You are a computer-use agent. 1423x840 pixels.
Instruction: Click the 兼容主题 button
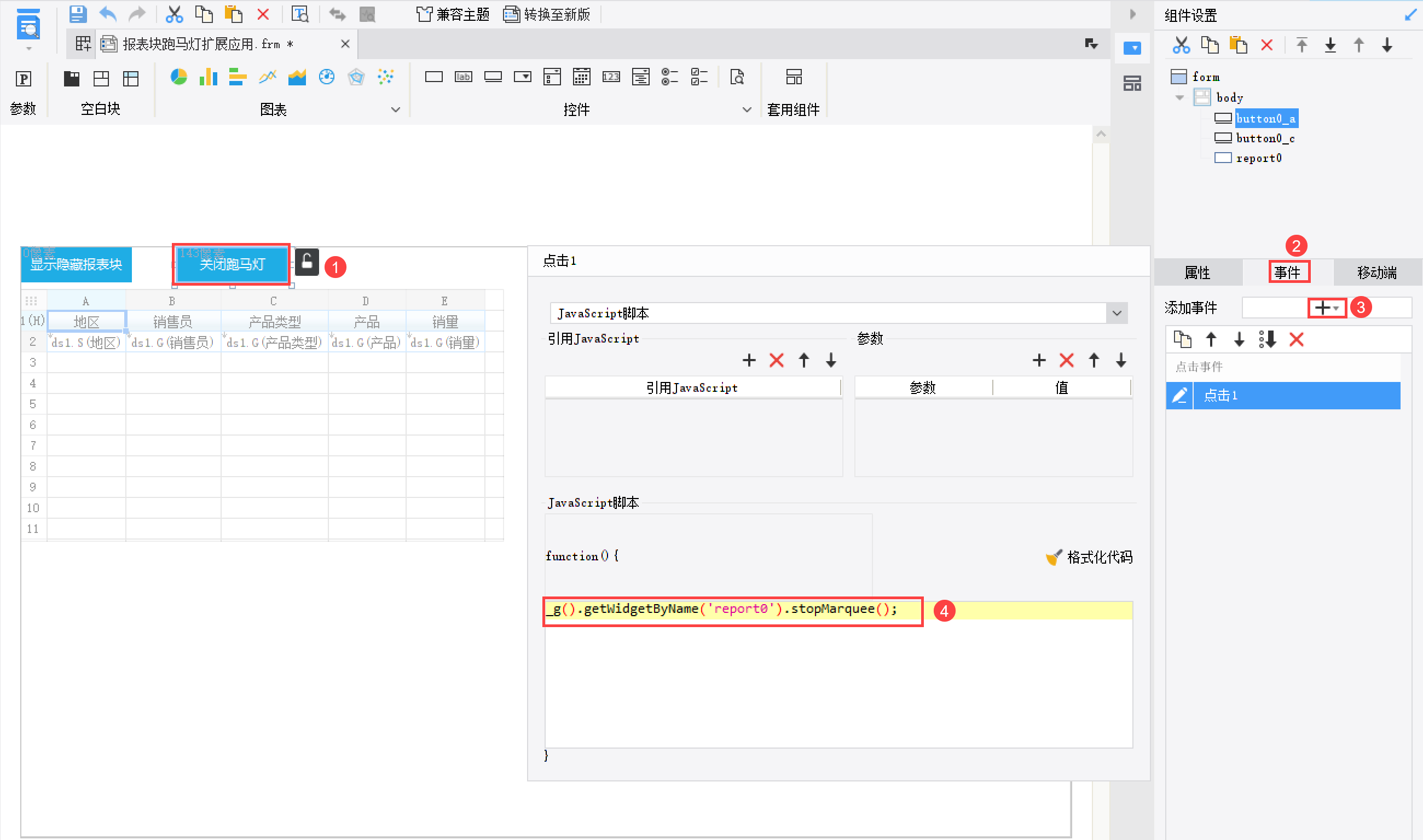[453, 14]
